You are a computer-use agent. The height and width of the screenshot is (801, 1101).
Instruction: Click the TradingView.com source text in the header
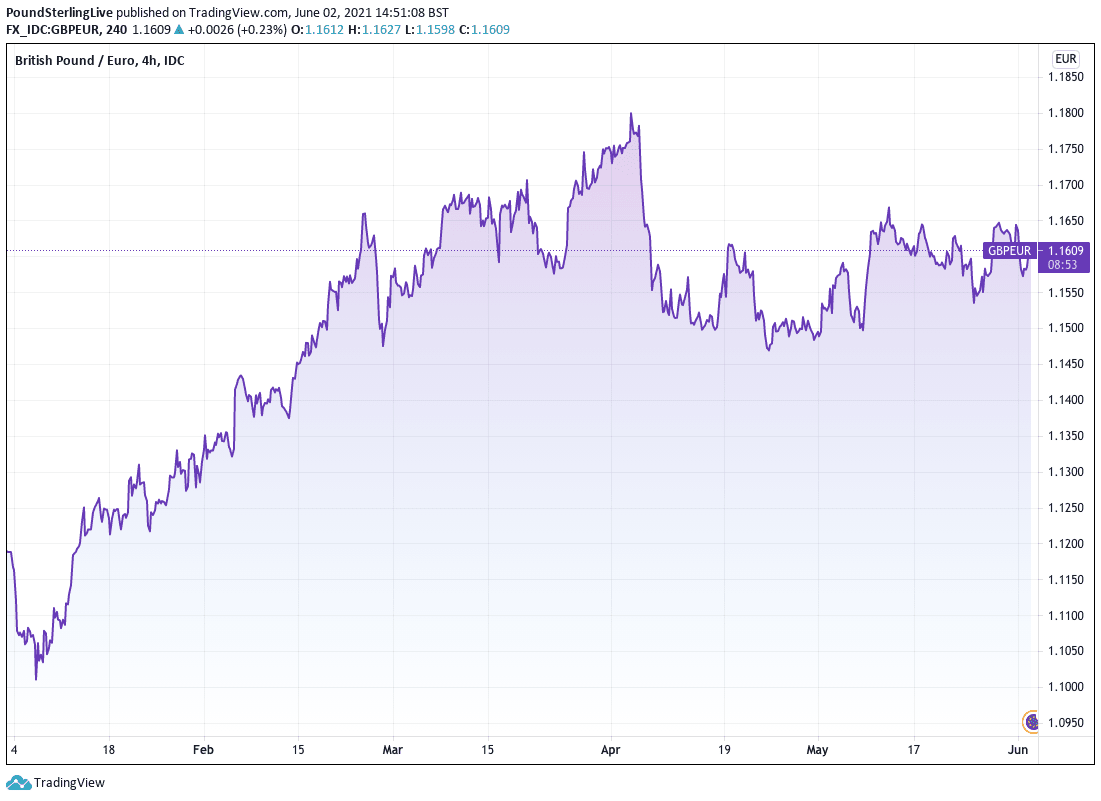coord(238,13)
